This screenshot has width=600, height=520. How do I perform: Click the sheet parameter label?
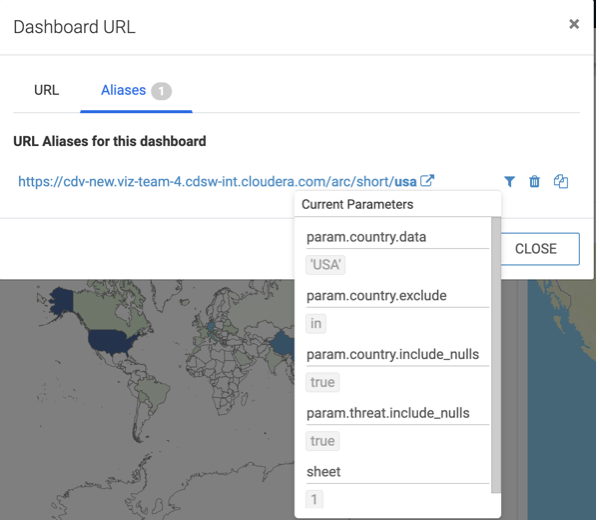[323, 471]
